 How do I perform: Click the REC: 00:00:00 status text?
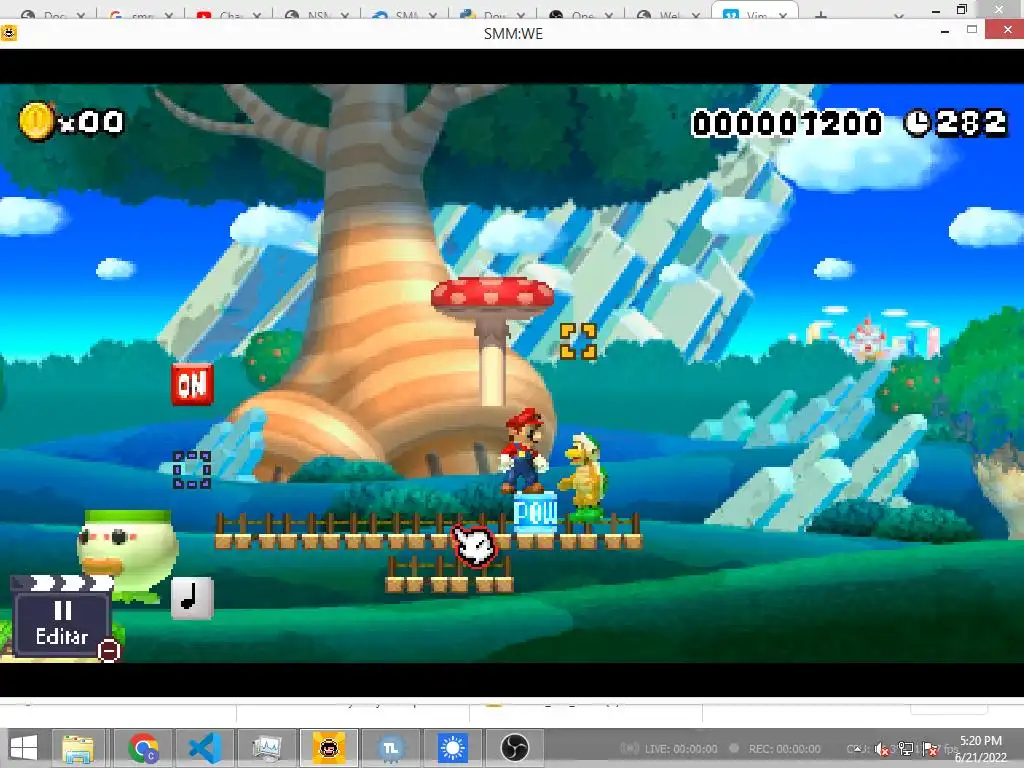pos(784,749)
